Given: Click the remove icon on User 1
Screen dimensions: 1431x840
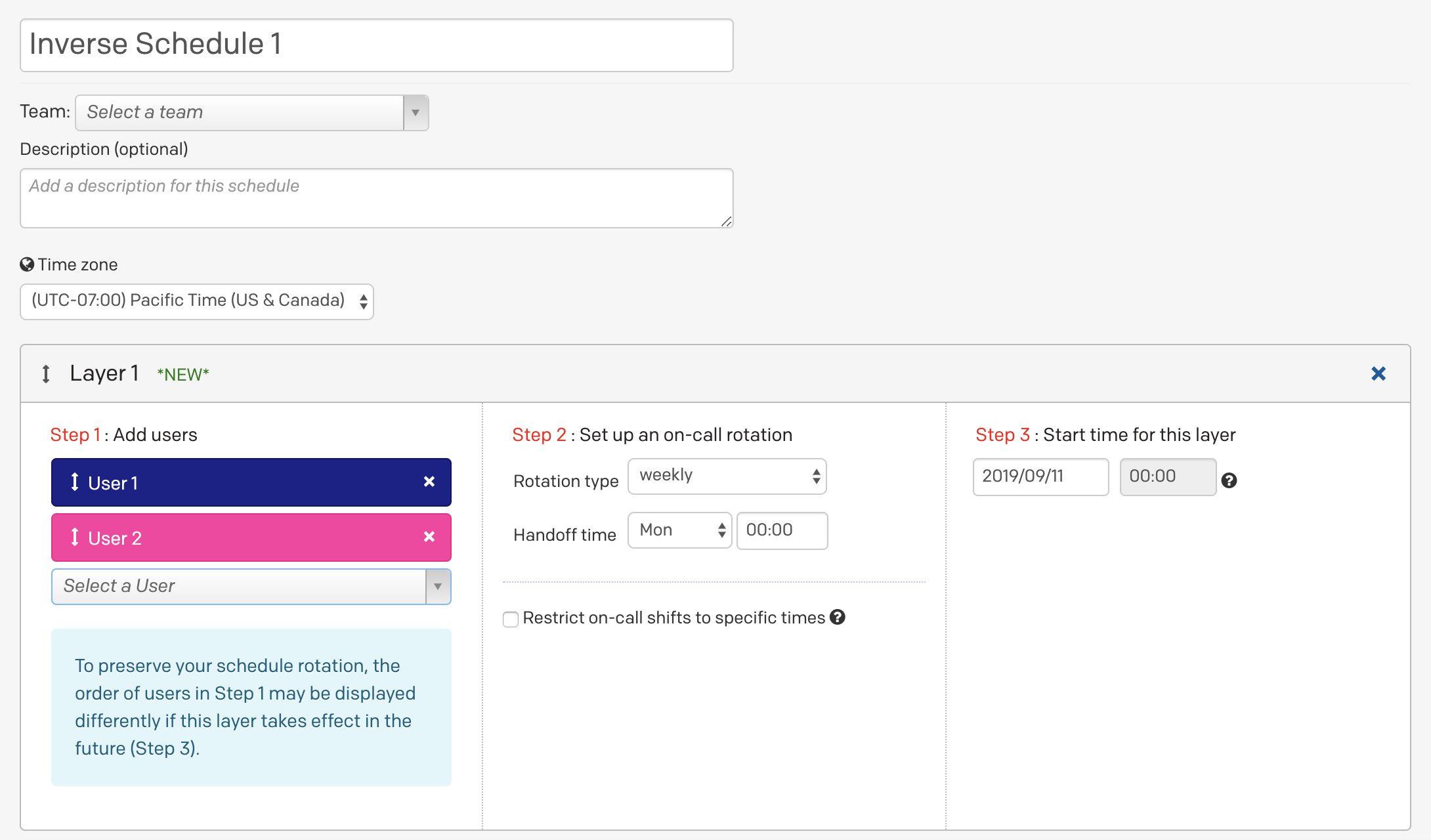Looking at the screenshot, I should click(429, 482).
